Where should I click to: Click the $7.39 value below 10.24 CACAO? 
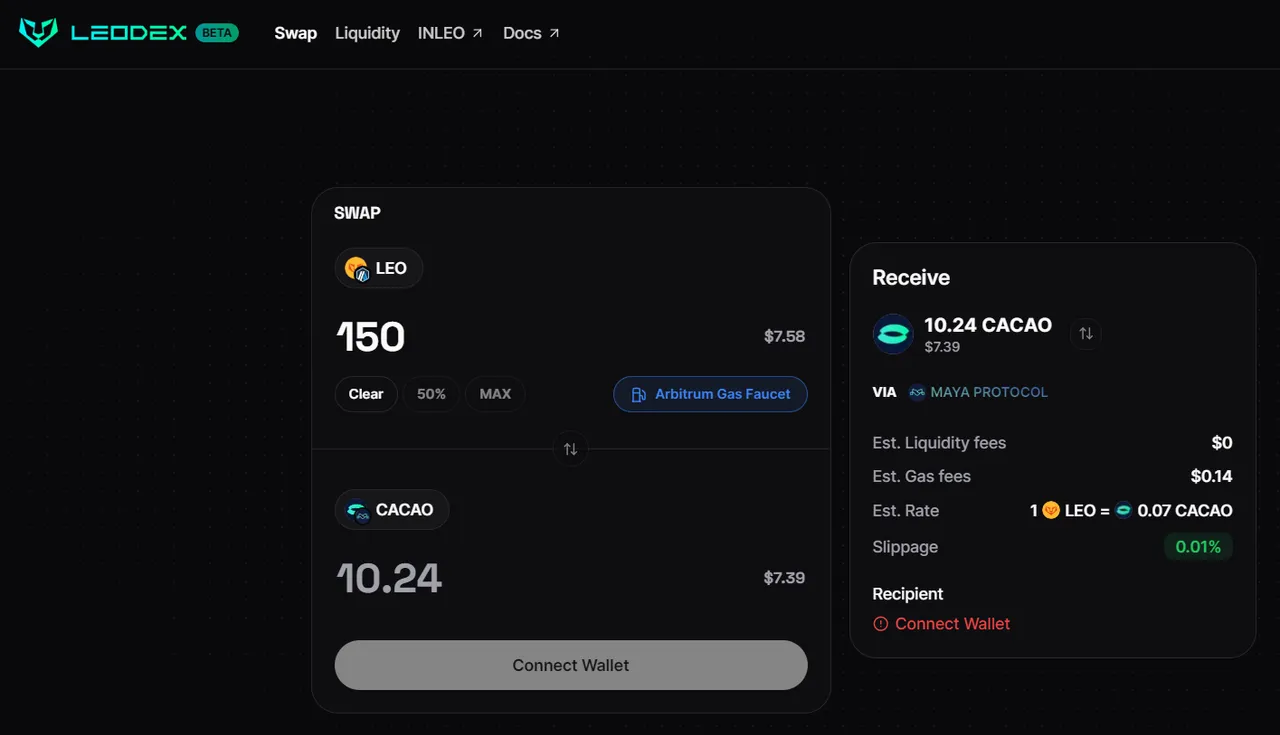942,347
